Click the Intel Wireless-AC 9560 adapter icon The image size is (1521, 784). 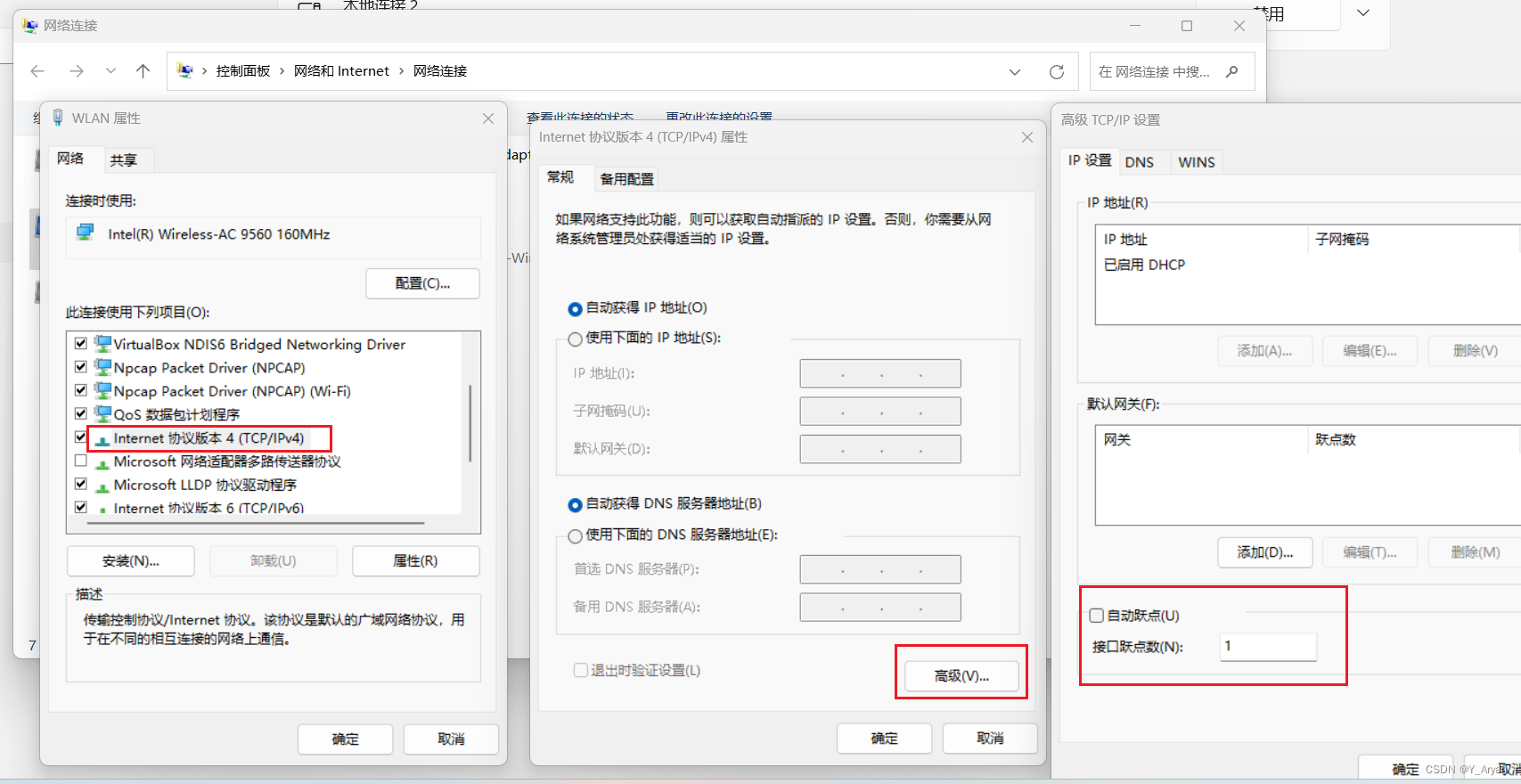pyautogui.click(x=86, y=233)
